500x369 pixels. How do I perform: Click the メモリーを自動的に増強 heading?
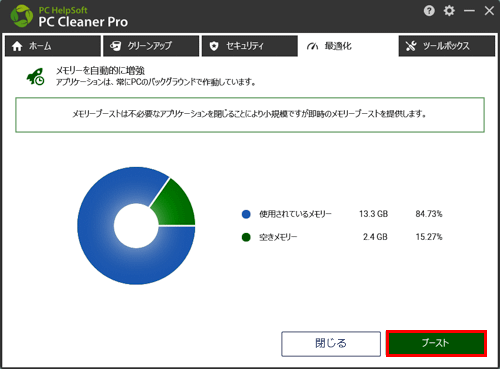100,71
